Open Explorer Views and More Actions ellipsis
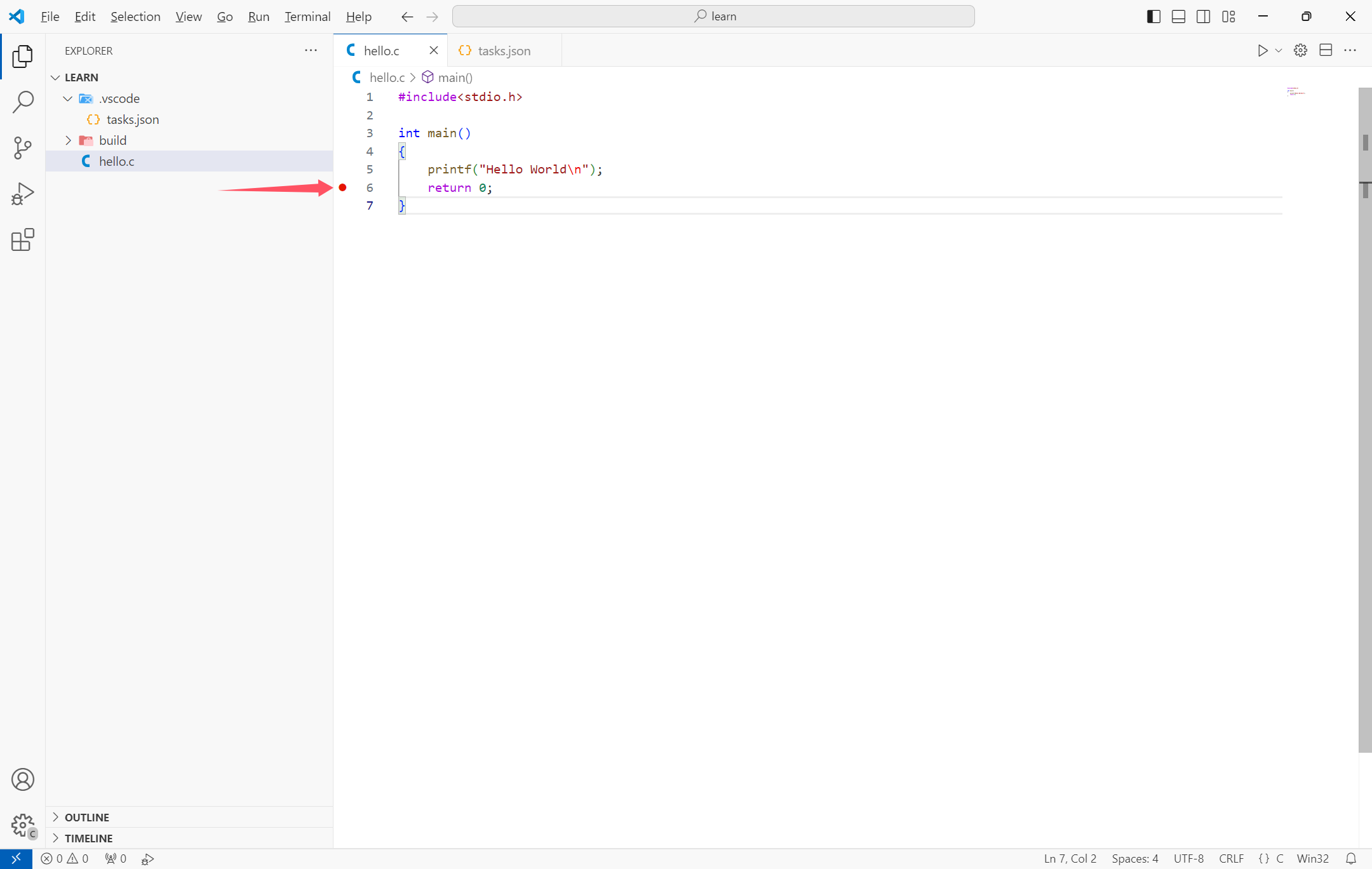The height and width of the screenshot is (869, 1372). tap(311, 51)
